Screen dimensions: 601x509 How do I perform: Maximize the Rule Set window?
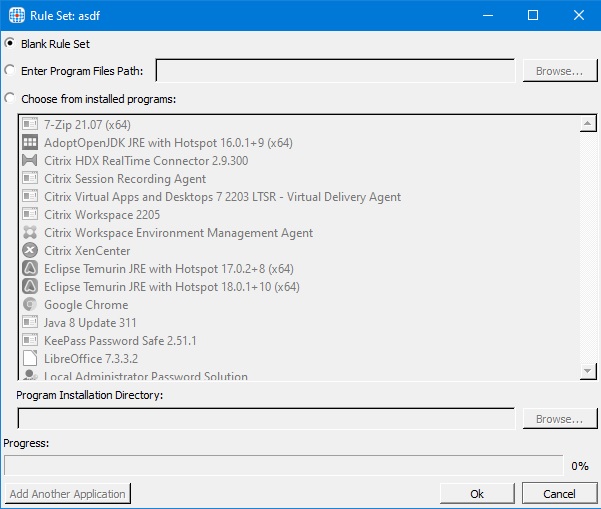point(533,15)
